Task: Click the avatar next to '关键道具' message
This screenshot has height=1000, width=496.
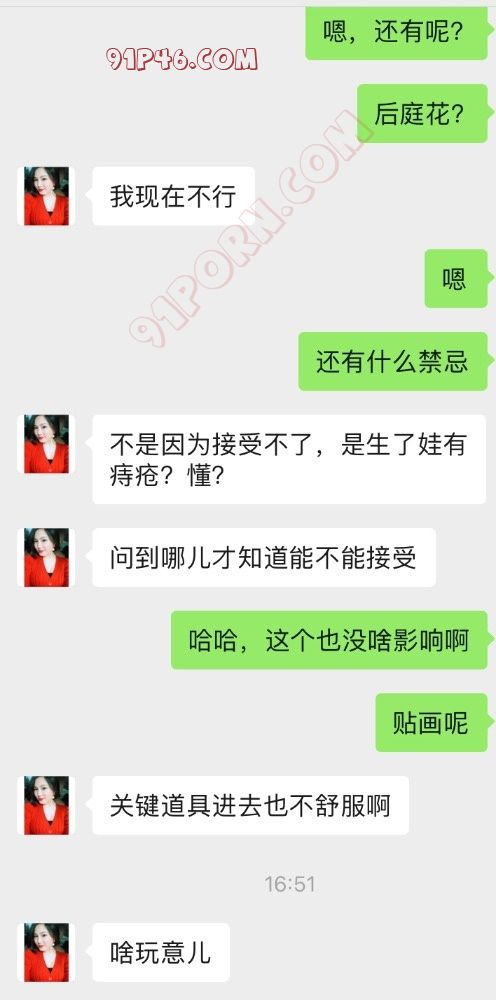Action: [x=46, y=805]
